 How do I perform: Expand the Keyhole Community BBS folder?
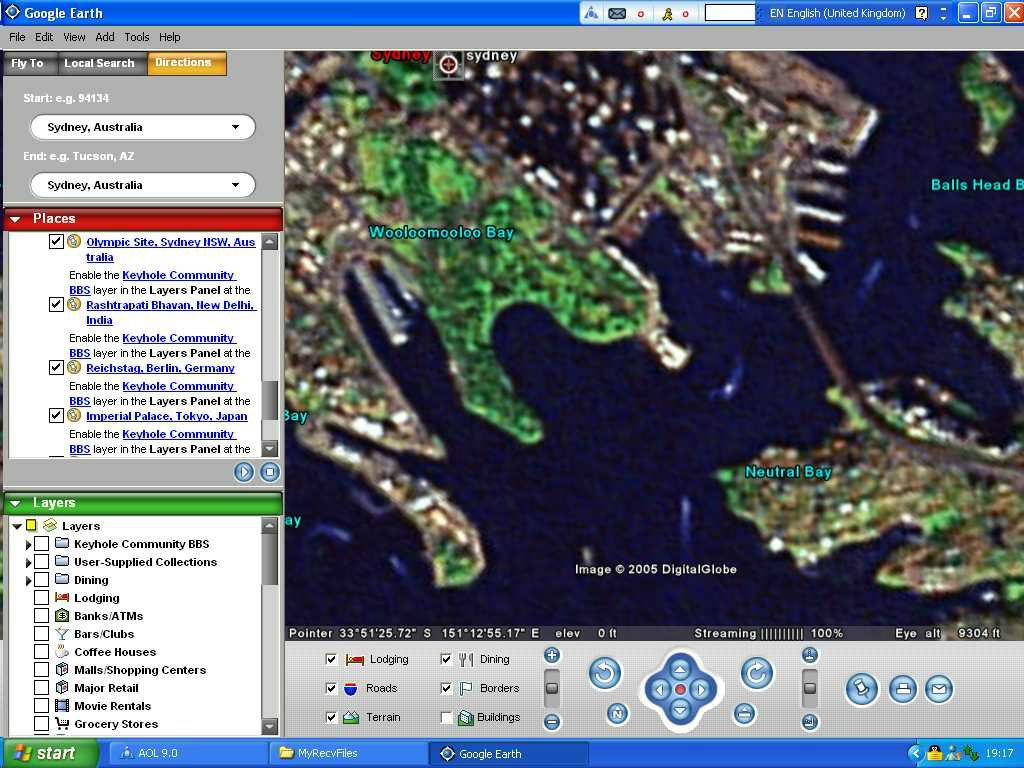click(x=28, y=544)
